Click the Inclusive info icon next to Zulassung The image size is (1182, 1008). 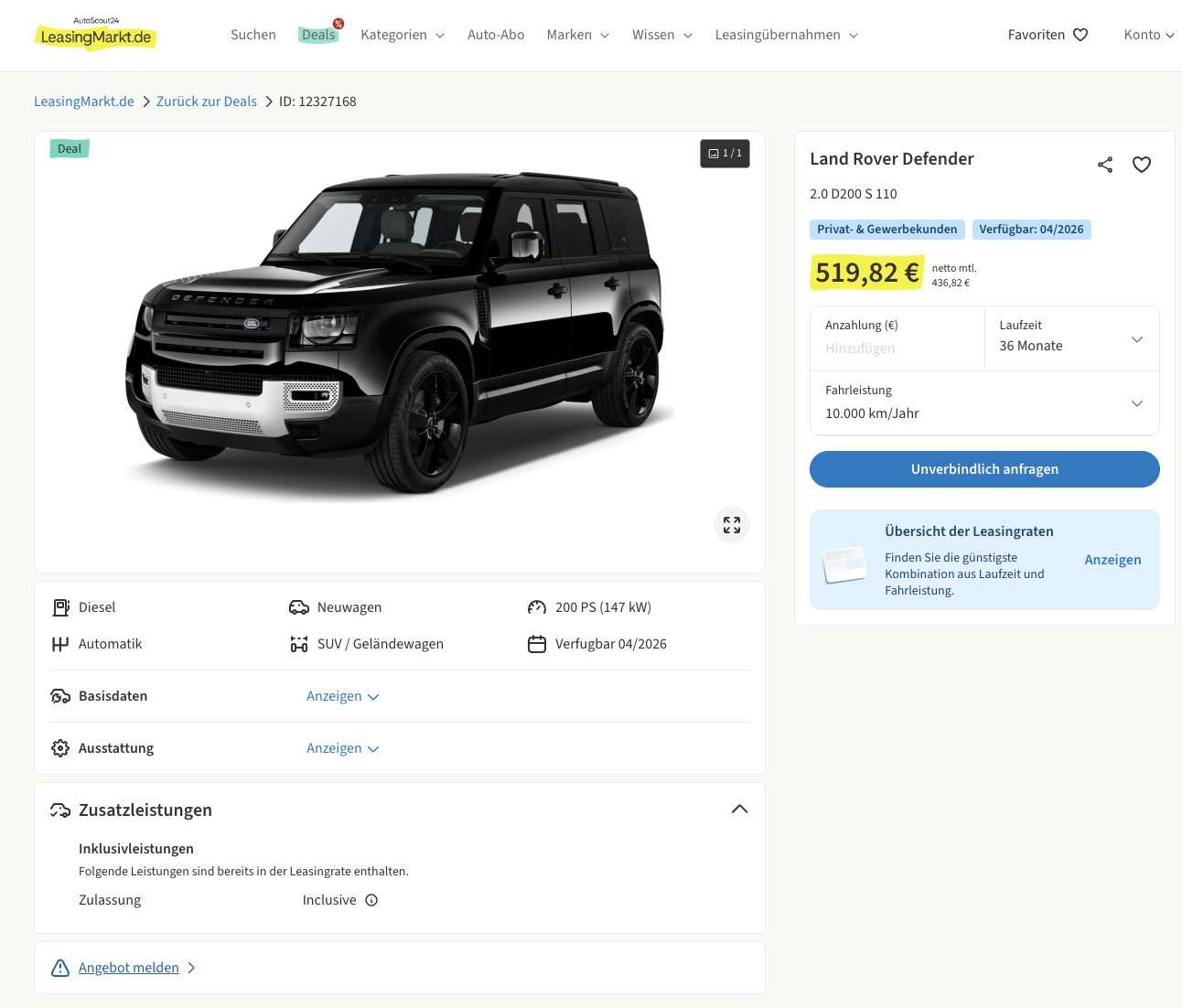pyautogui.click(x=371, y=900)
